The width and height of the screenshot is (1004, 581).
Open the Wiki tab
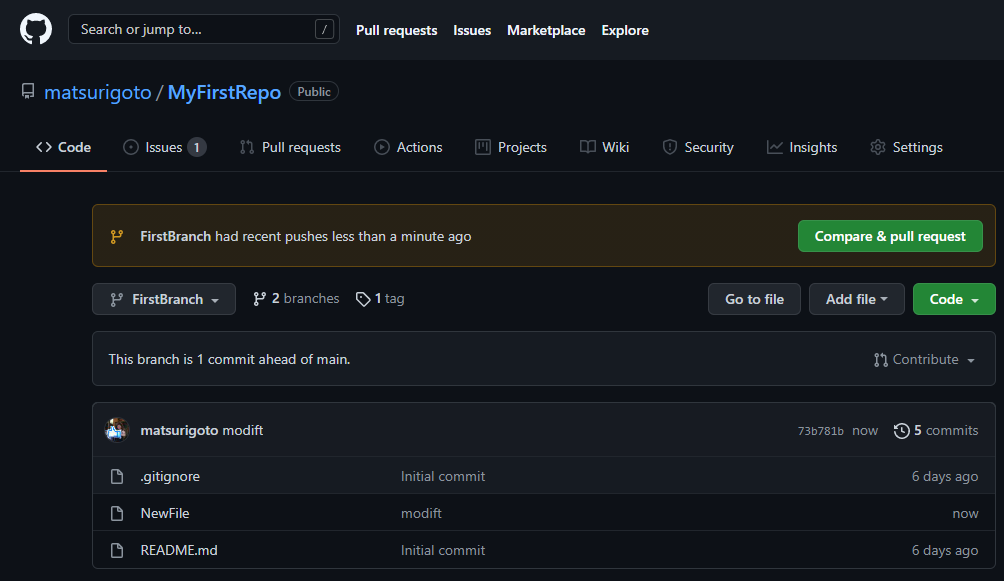[604, 147]
